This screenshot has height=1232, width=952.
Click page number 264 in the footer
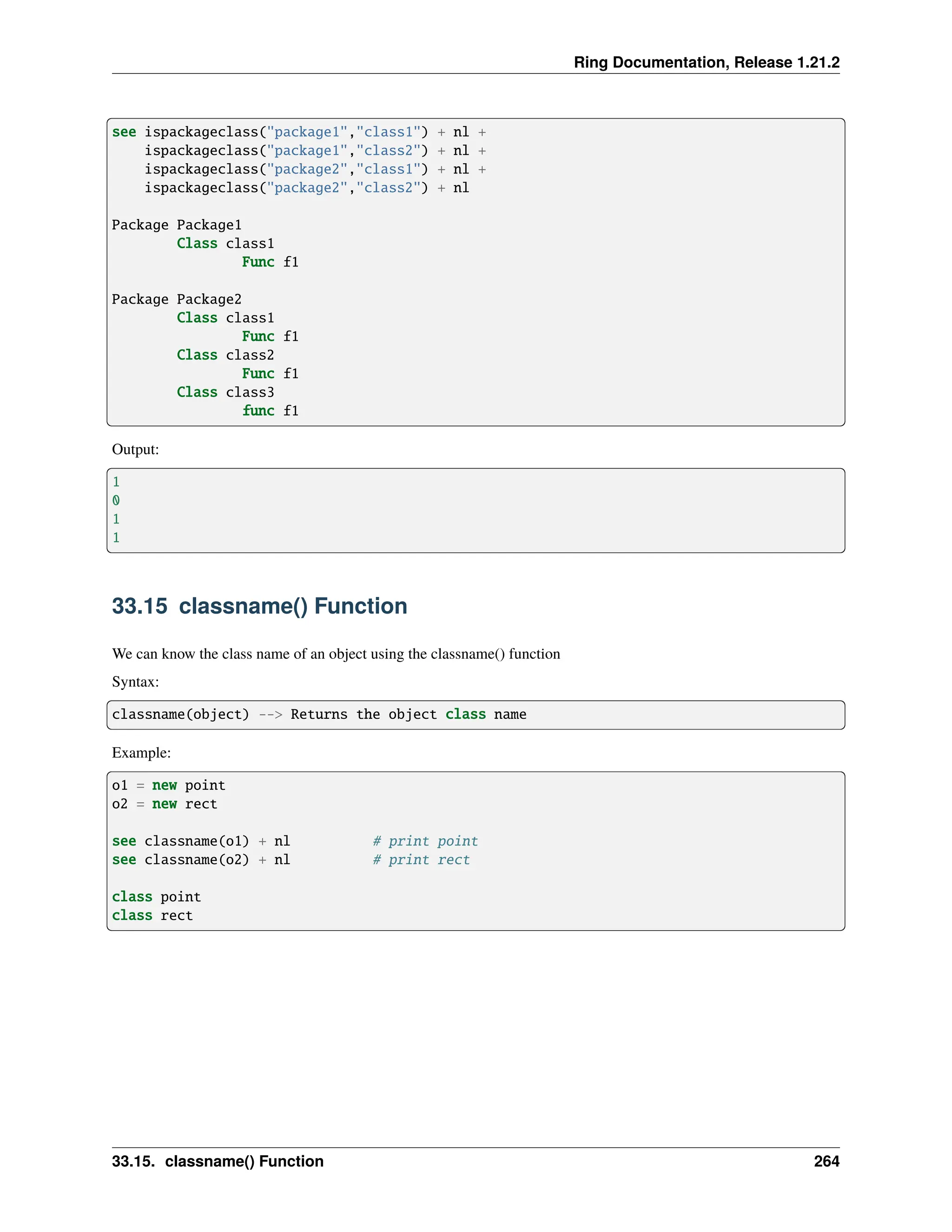click(826, 1161)
